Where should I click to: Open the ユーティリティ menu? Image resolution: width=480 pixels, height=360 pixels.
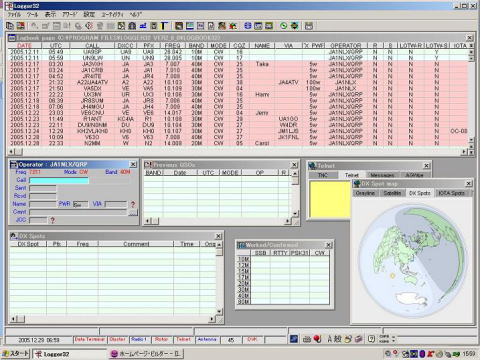(x=112, y=14)
